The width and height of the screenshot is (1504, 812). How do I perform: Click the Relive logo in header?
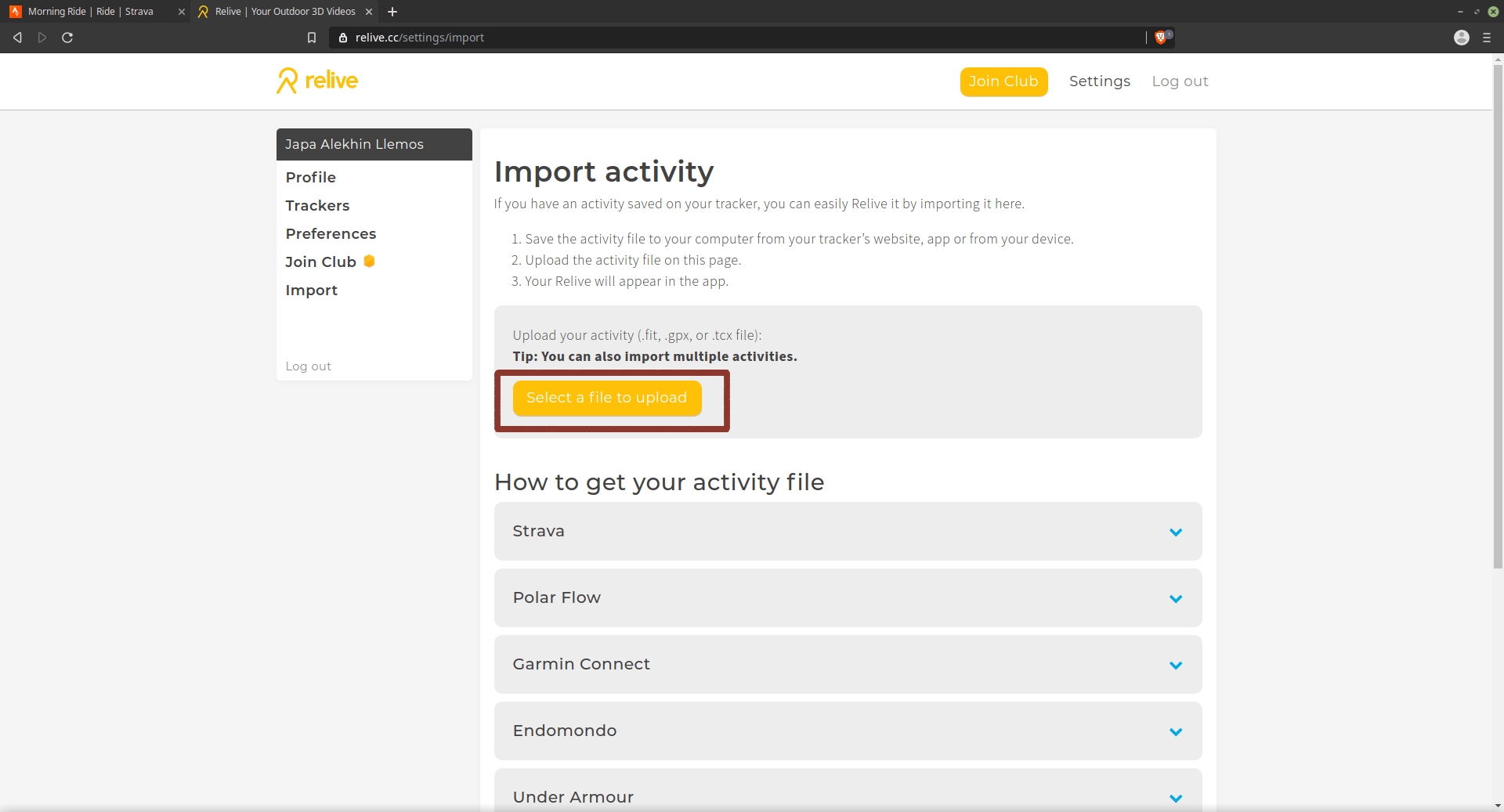click(317, 81)
